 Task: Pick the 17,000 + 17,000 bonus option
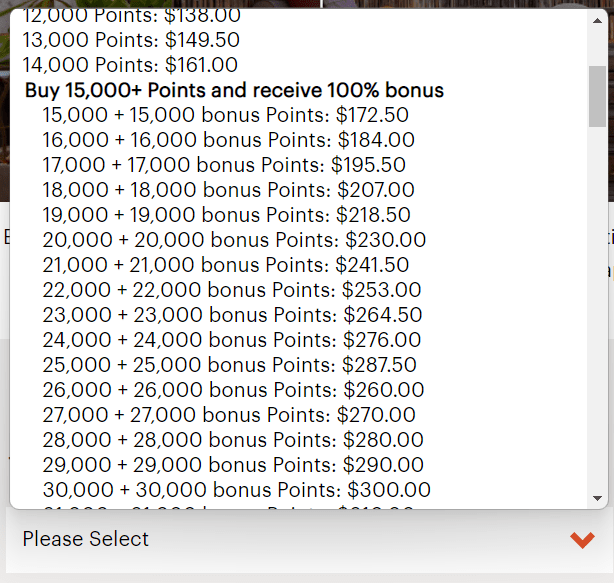[x=224, y=165]
